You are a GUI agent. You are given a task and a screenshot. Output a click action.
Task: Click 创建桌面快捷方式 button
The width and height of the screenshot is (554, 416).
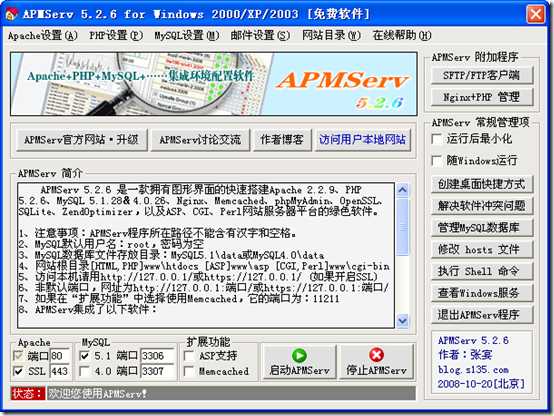pyautogui.click(x=482, y=184)
